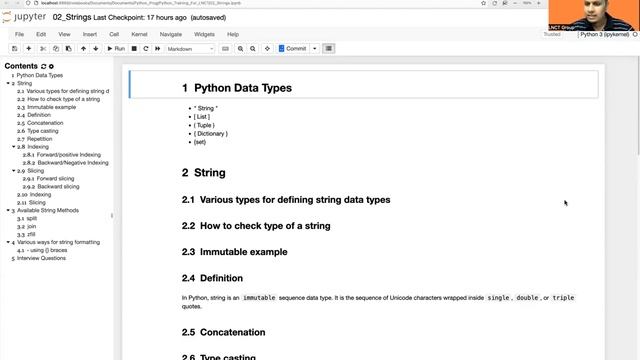
Task: Click the Trusted notebook indicator
Action: click(552, 34)
